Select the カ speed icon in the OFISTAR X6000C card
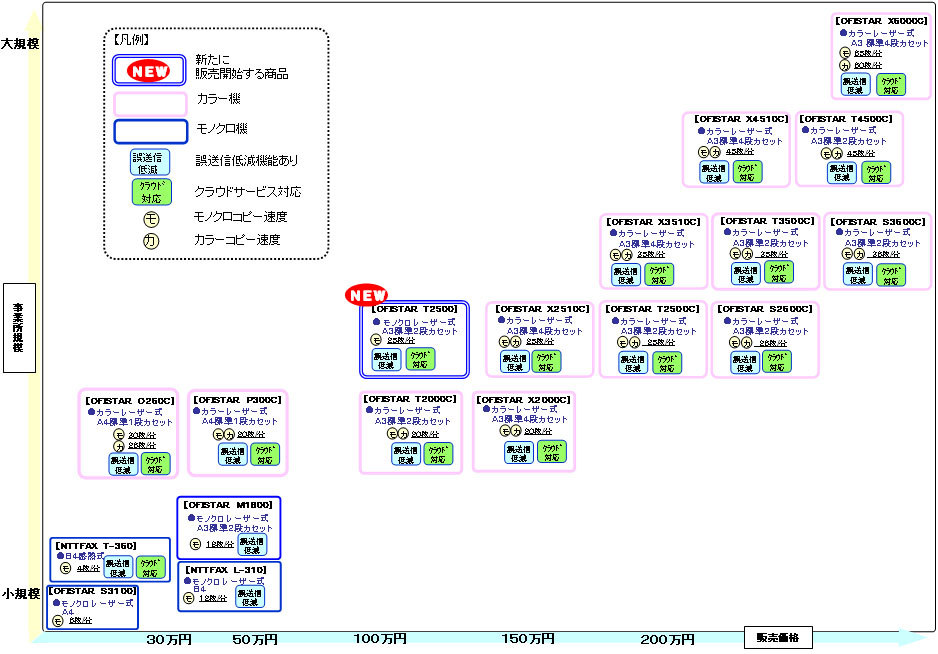 pyautogui.click(x=845, y=65)
